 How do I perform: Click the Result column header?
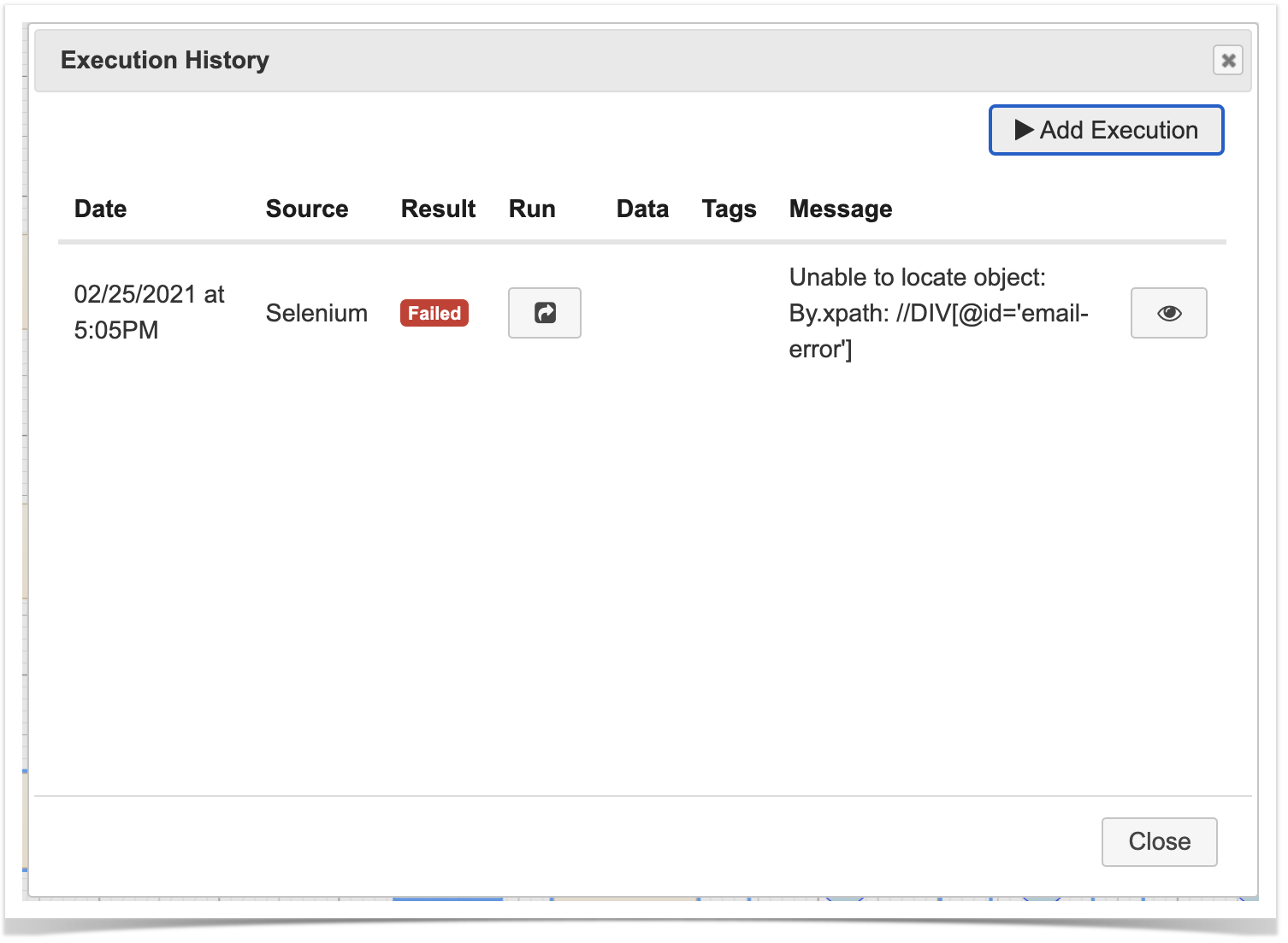pyautogui.click(x=439, y=209)
